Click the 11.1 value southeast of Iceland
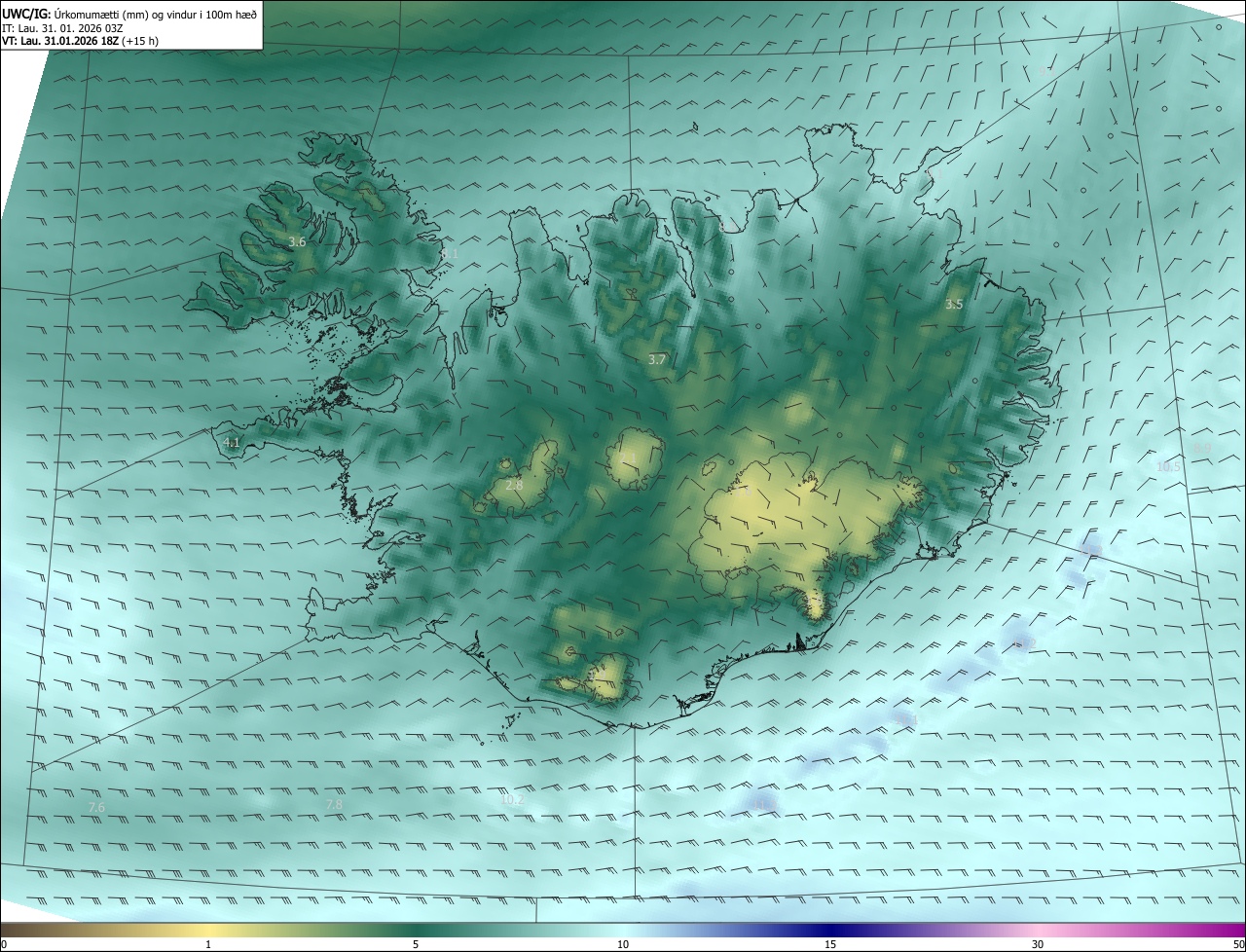This screenshot has height=952, width=1246. tap(908, 720)
